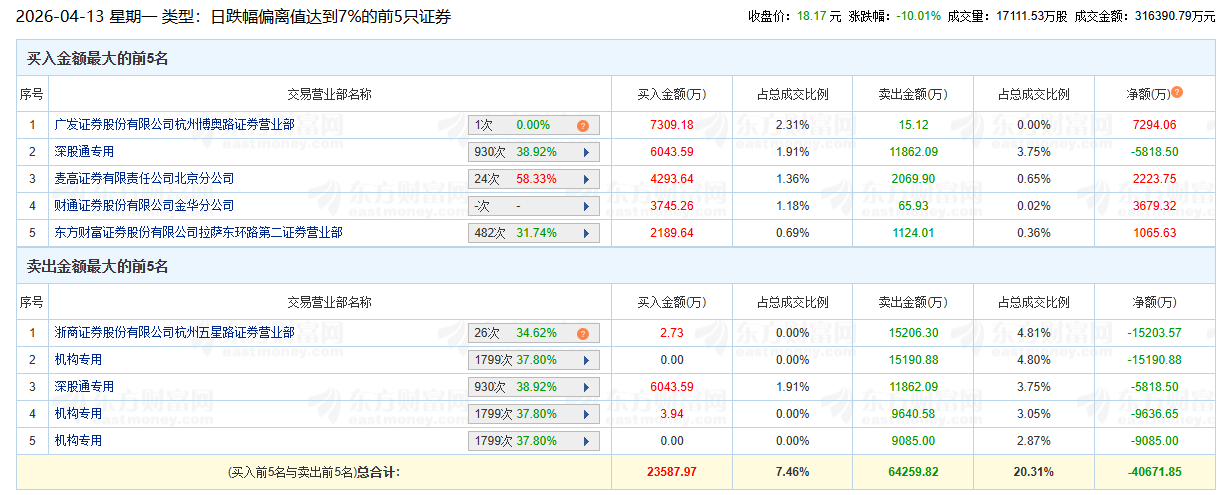The image size is (1224, 495).
Task: Click arrow icon for 深股通专用 in buy table
Action: pyautogui.click(x=584, y=152)
